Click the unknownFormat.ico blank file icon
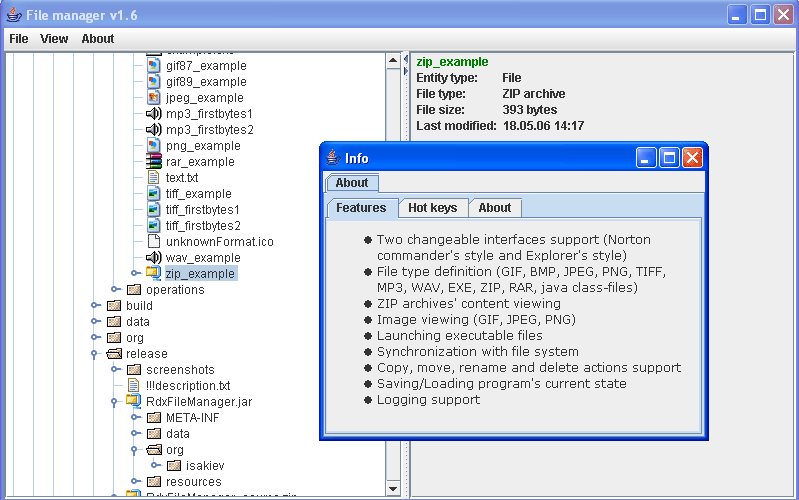 (x=153, y=241)
